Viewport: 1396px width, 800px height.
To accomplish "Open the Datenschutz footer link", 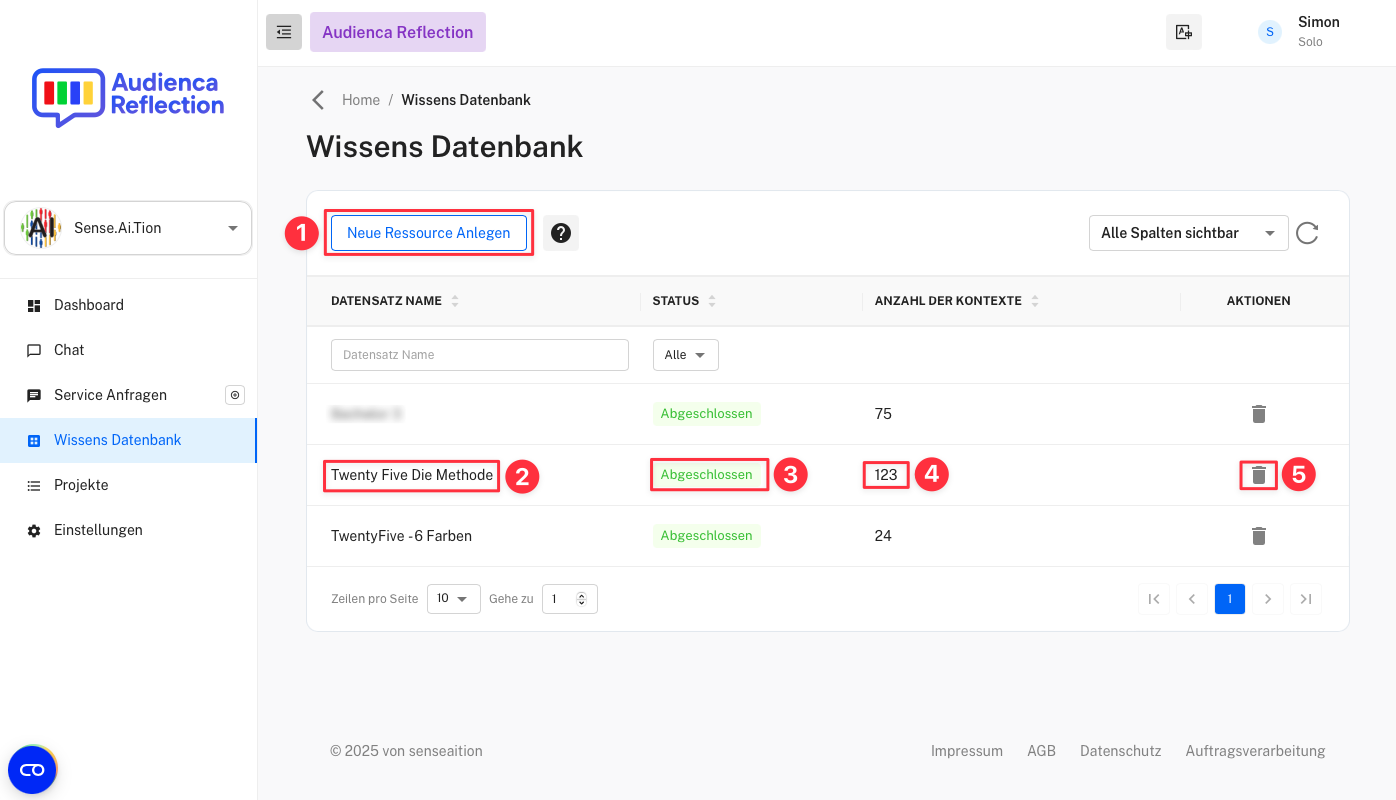I will click(1120, 750).
